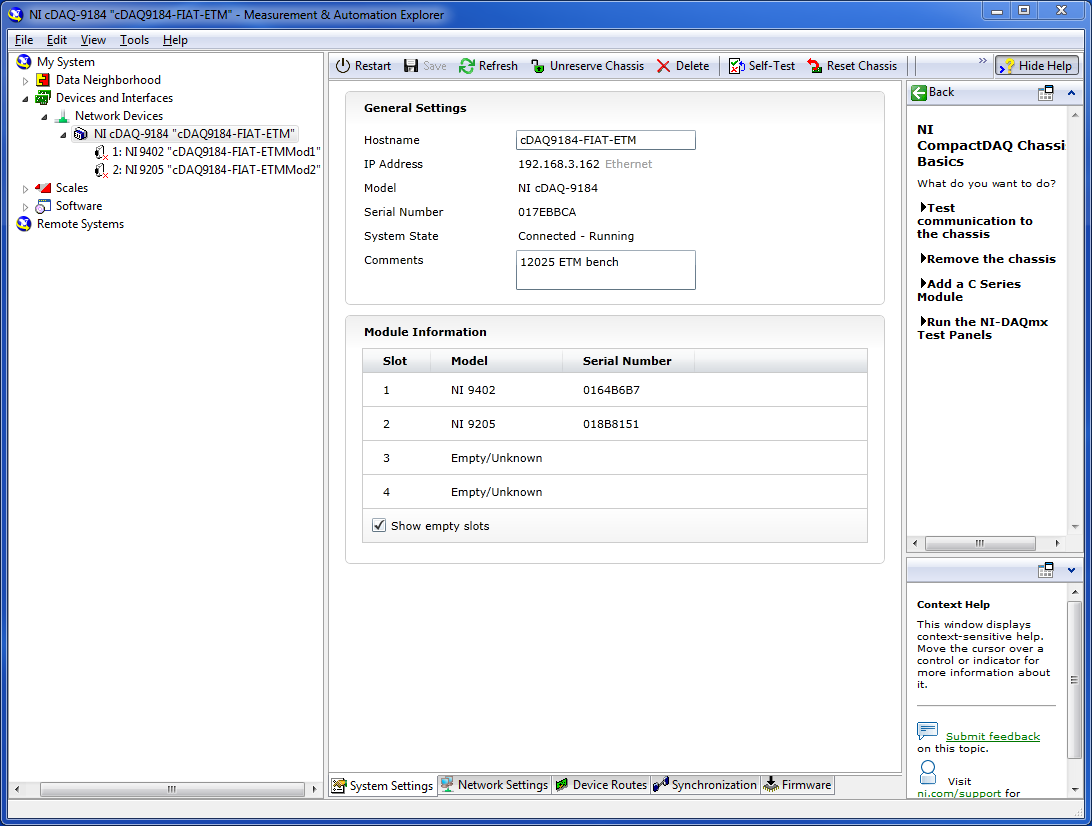
Task: Select slot 1 NI 9402 table row
Action: (615, 390)
